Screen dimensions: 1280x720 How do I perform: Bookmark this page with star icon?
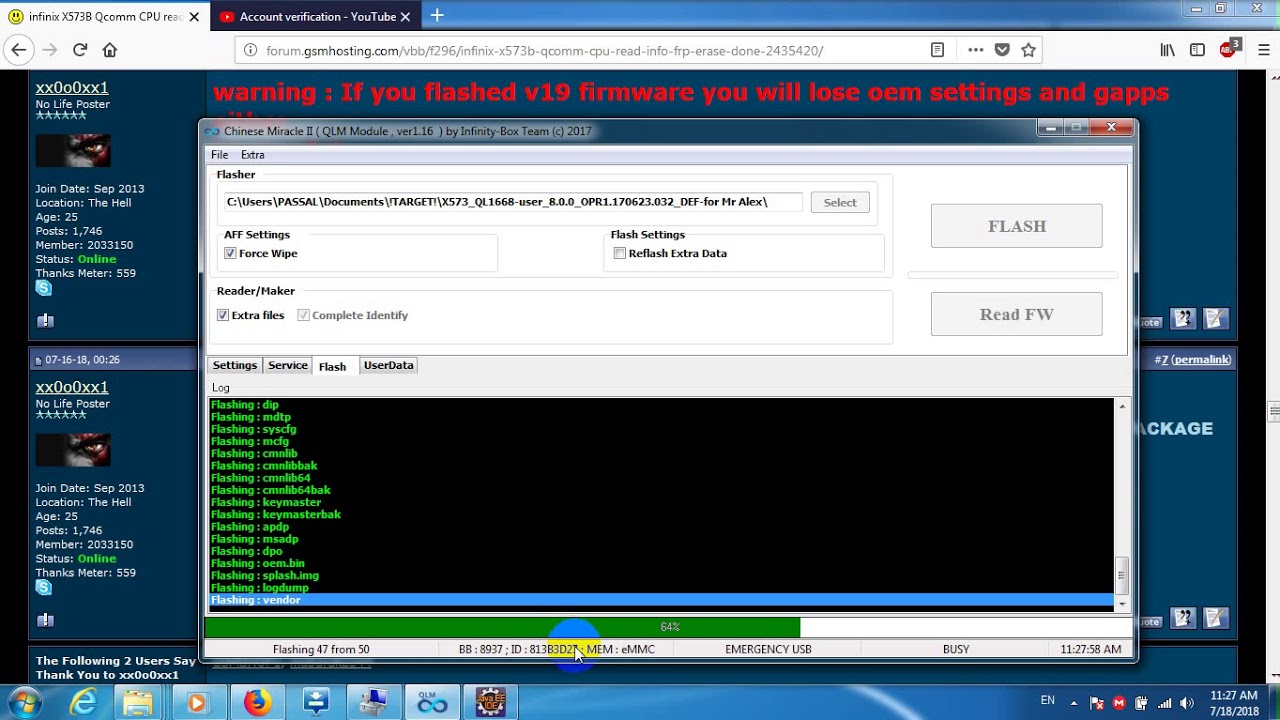point(1028,50)
